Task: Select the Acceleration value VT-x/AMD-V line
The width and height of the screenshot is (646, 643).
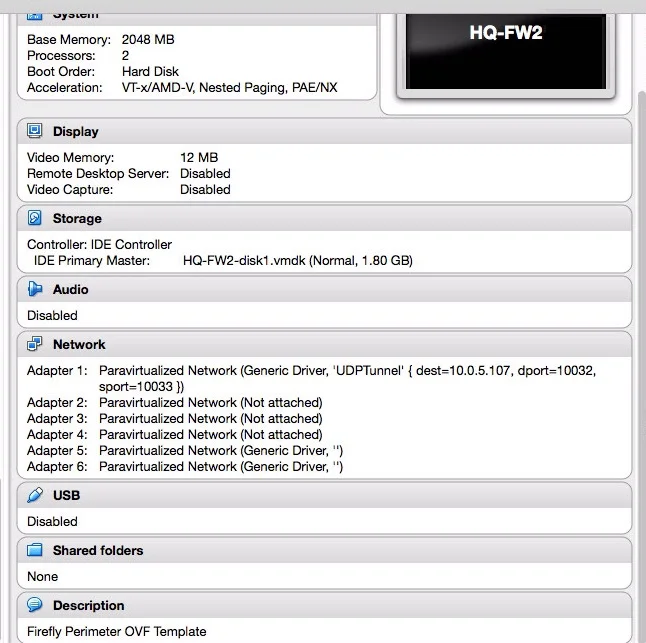Action: [229, 88]
